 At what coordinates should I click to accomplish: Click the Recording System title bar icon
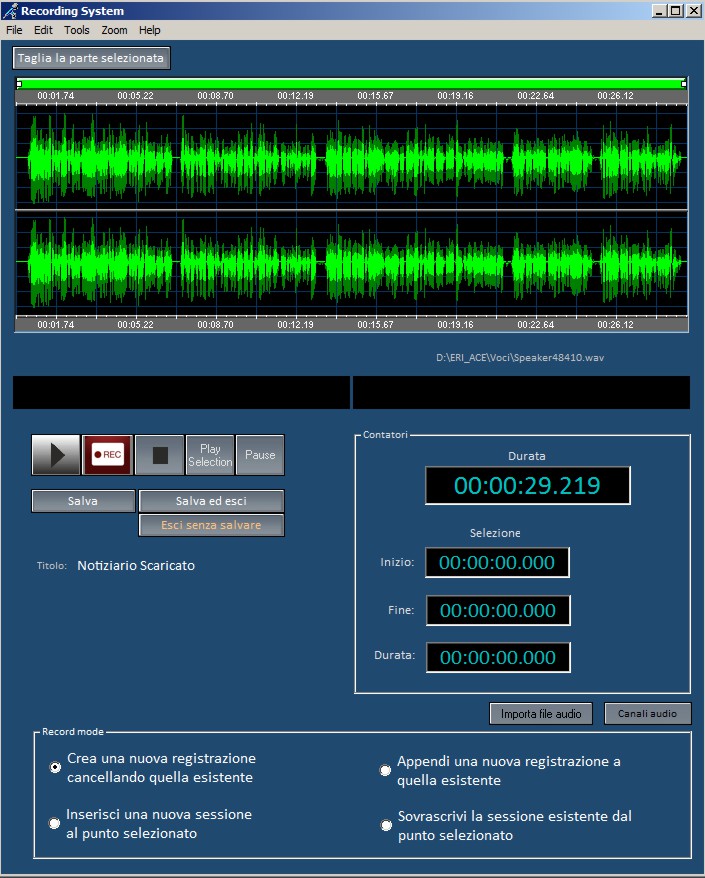(x=10, y=11)
